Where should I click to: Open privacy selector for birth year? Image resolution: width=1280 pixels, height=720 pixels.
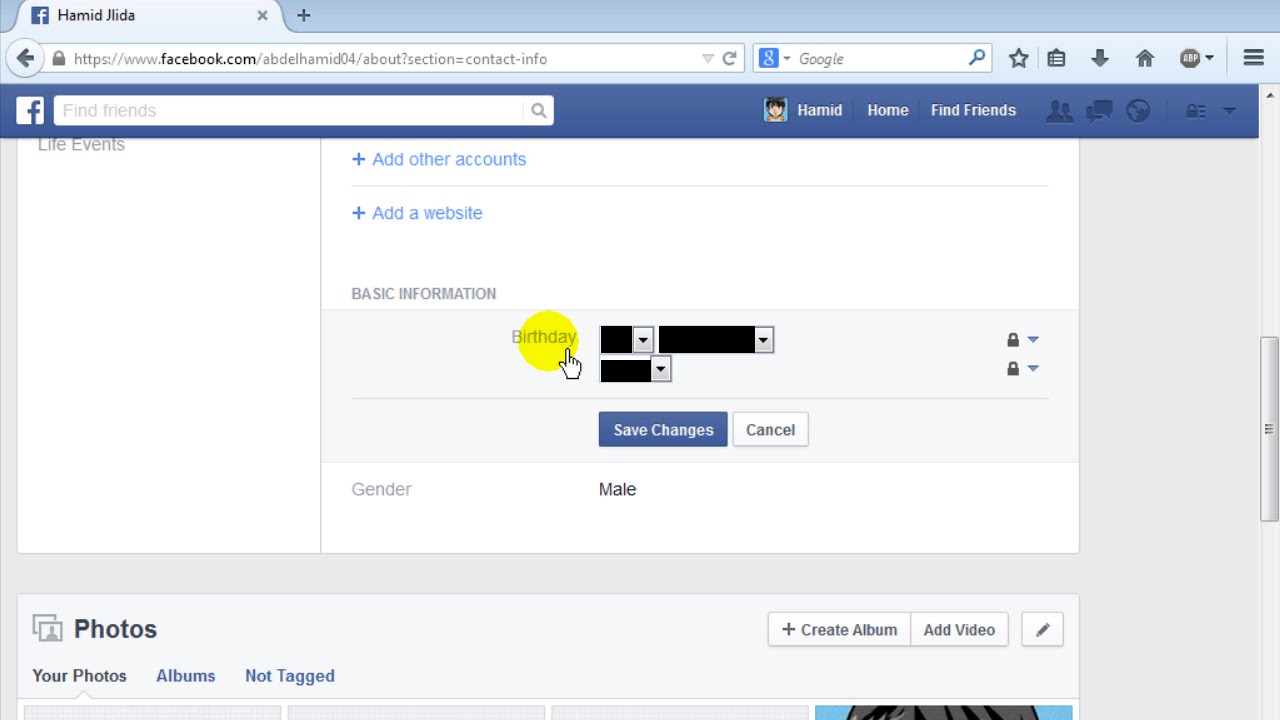[x=1022, y=369]
